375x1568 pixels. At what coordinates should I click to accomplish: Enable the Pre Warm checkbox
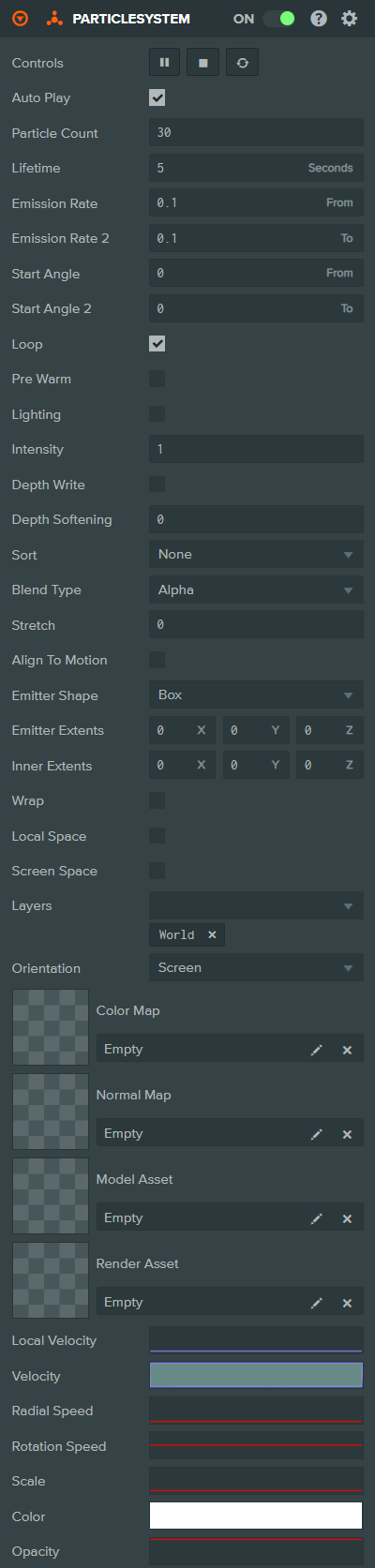[x=157, y=379]
